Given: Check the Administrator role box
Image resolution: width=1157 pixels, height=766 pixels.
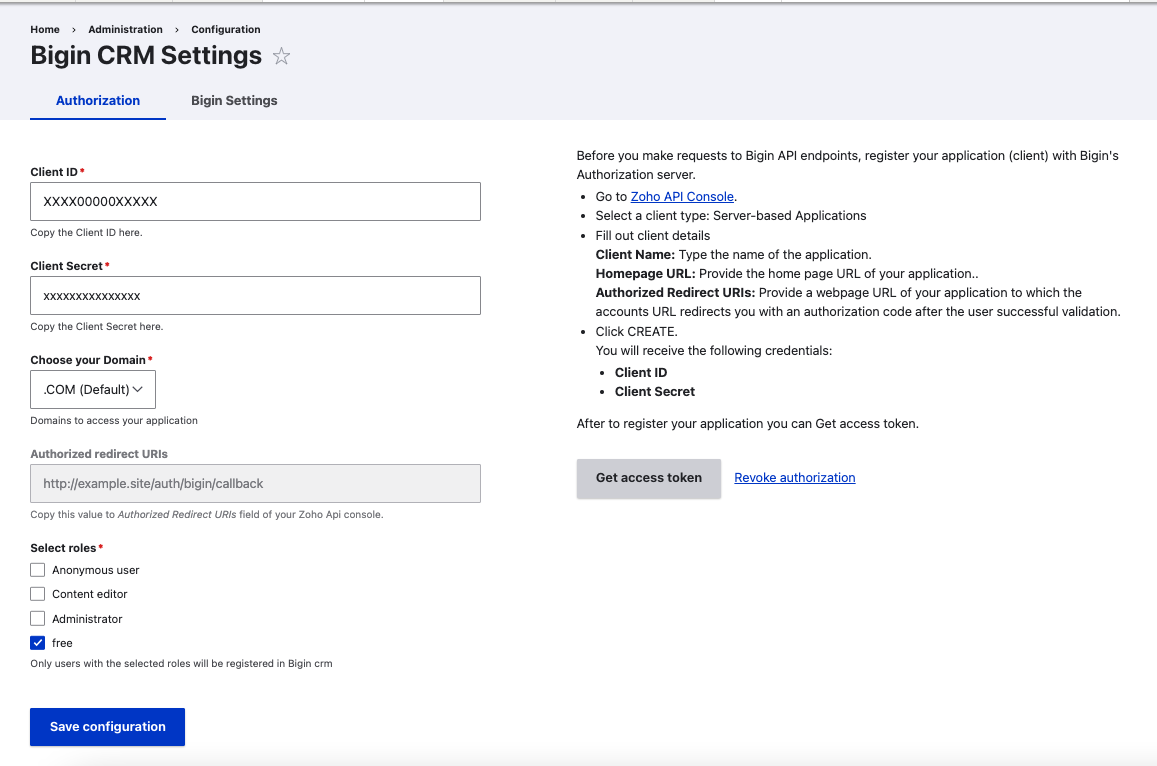Looking at the screenshot, I should click(x=38, y=618).
